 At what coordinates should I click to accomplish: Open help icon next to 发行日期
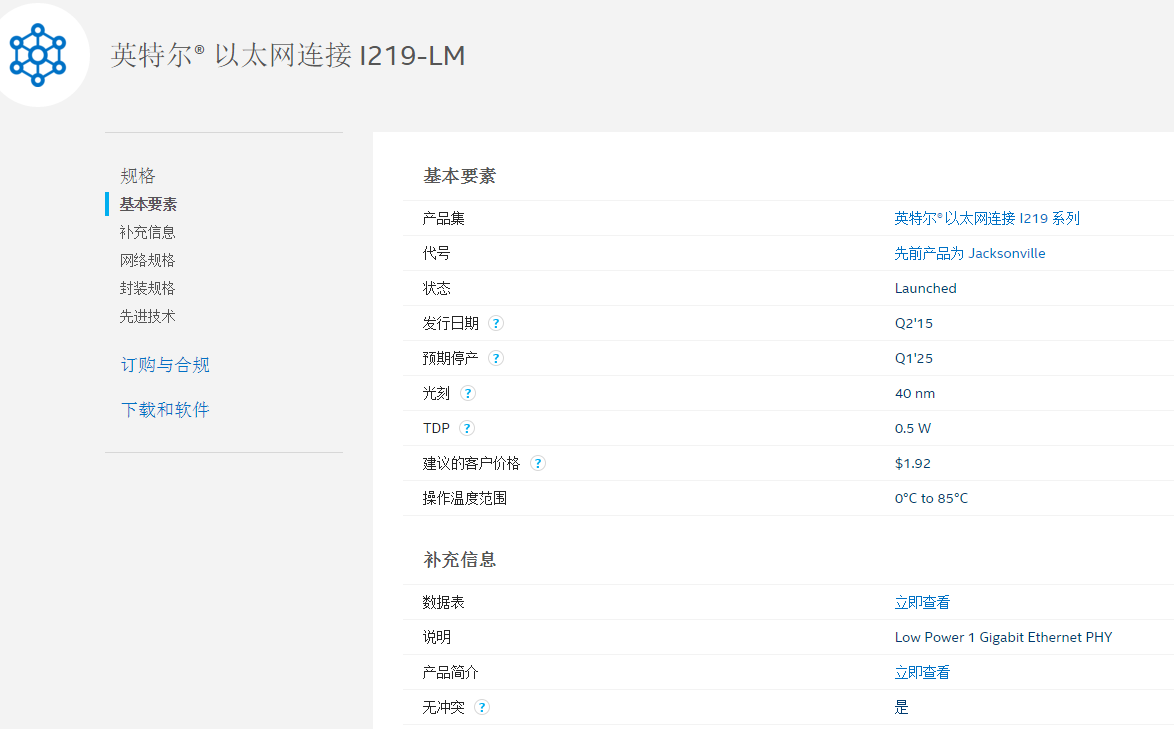pyautogui.click(x=496, y=323)
